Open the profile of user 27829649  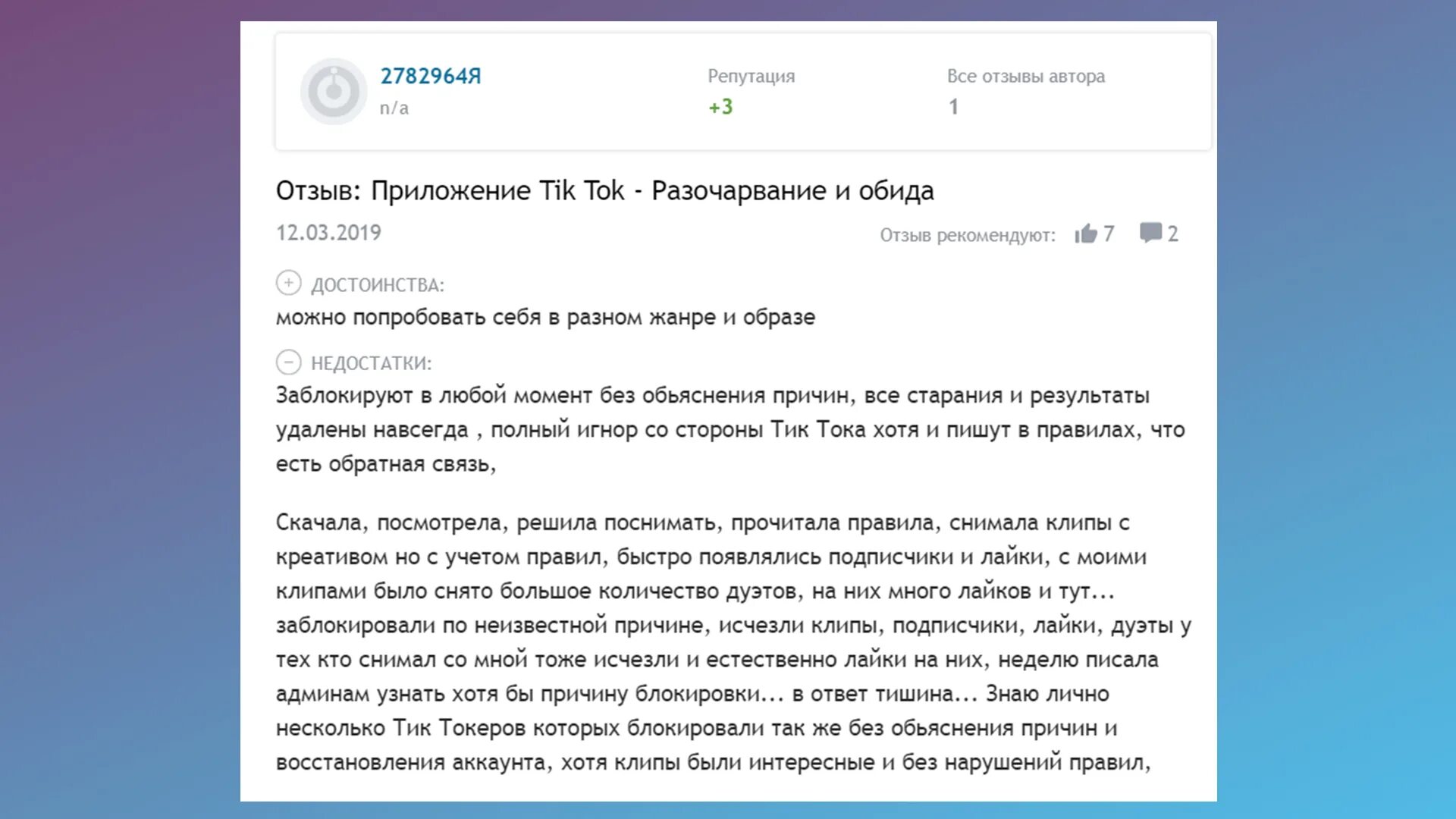coord(430,76)
